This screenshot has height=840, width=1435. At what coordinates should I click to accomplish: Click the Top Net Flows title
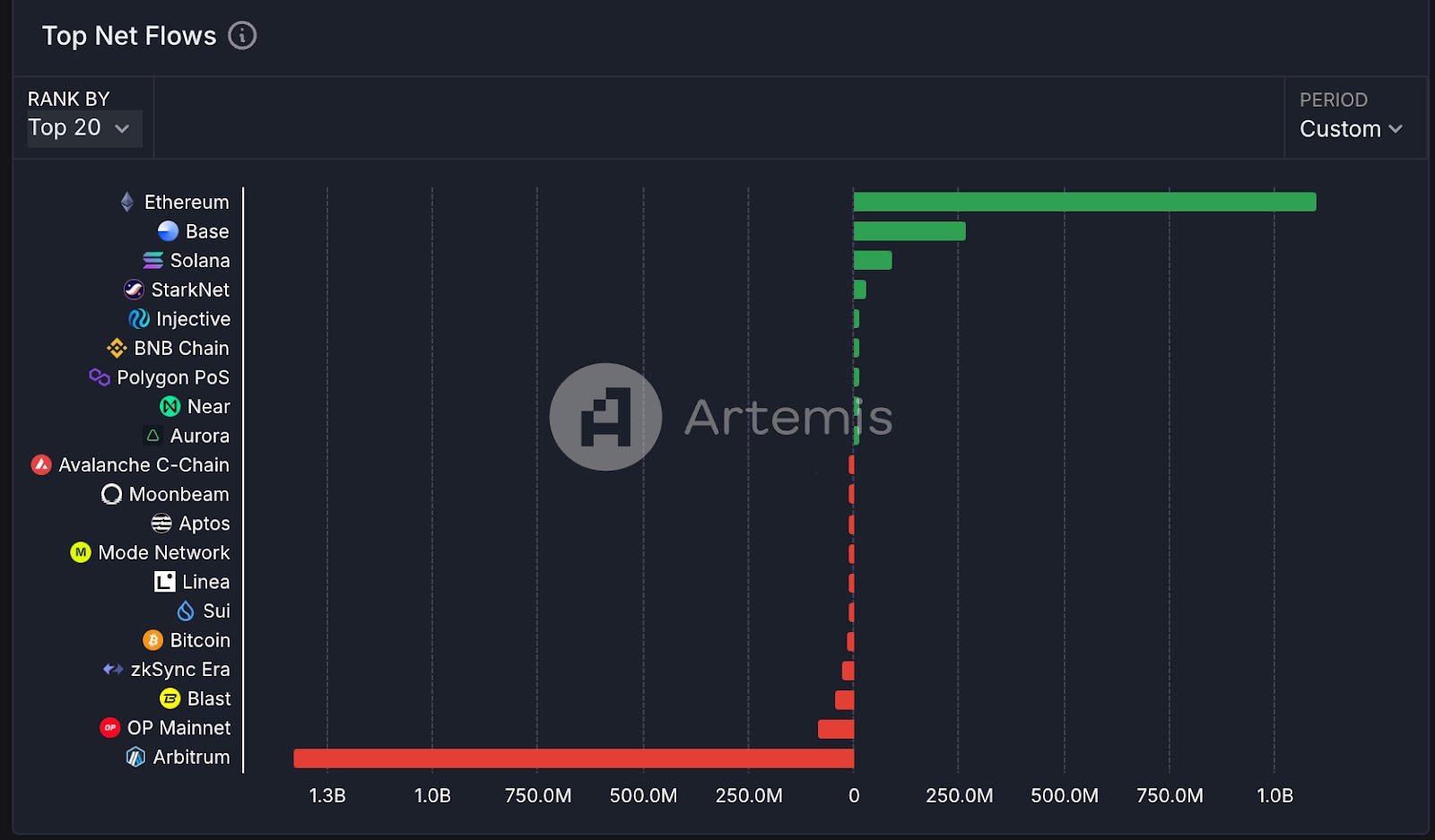pos(129,36)
